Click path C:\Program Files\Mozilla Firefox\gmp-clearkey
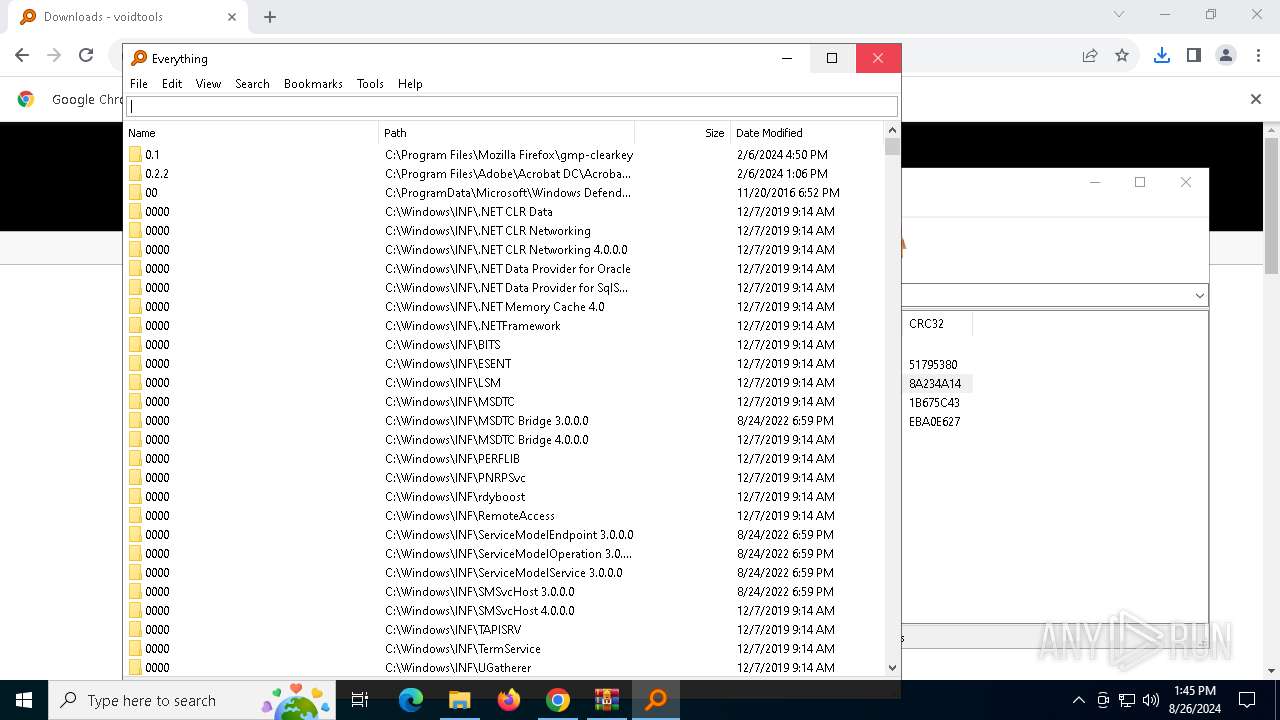 pyautogui.click(x=509, y=155)
